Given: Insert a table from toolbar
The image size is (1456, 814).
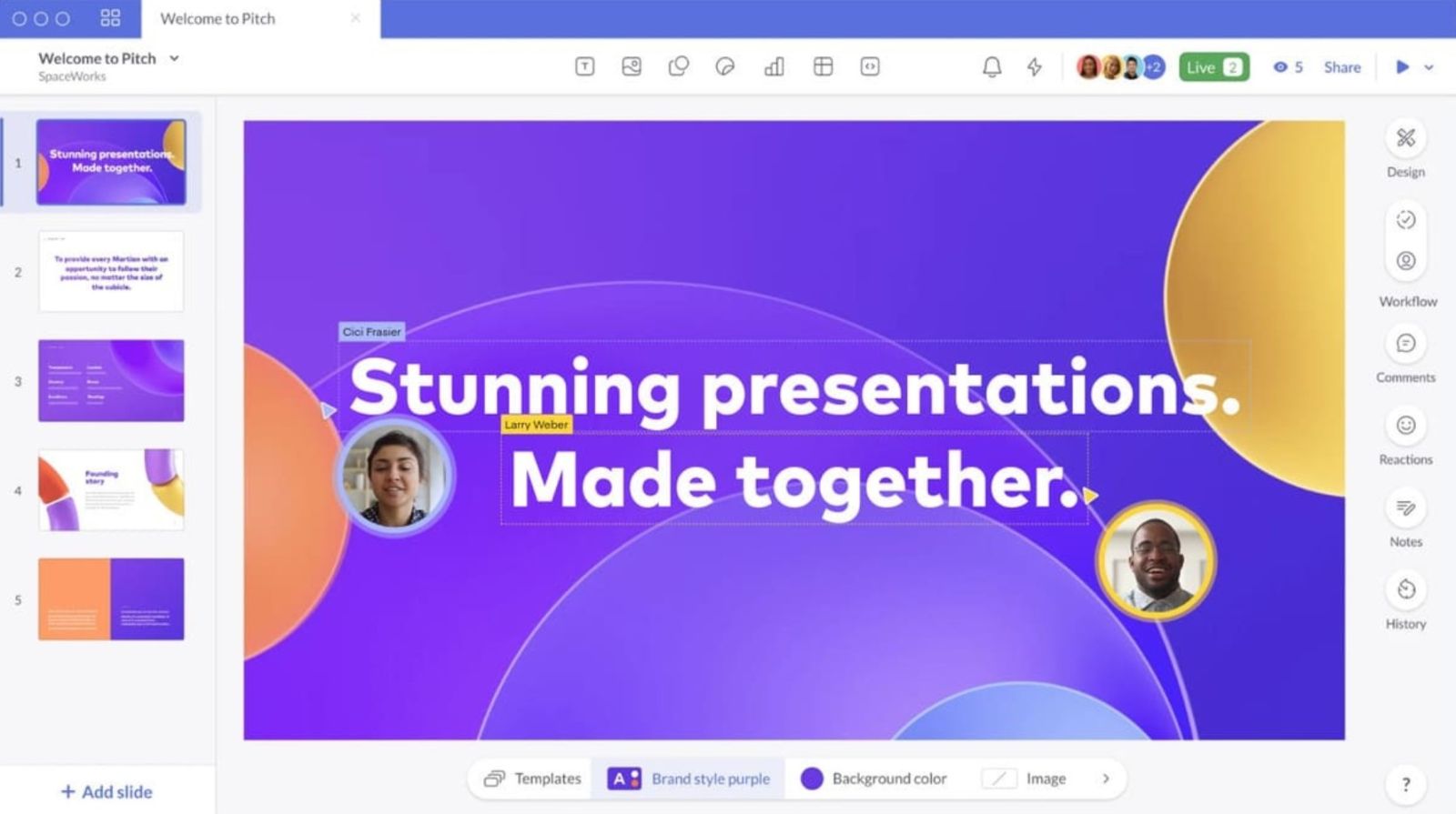Looking at the screenshot, I should pyautogui.click(x=823, y=66).
